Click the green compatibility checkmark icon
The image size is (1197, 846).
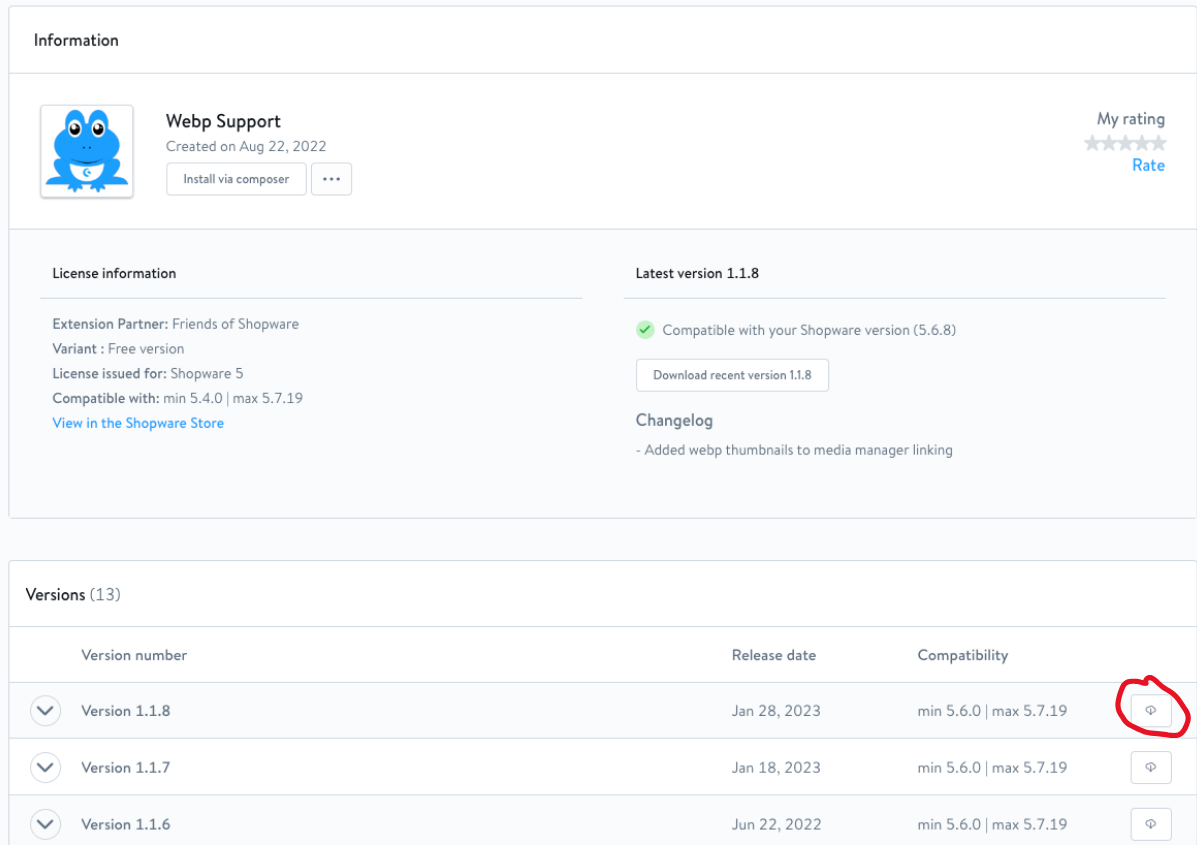(645, 330)
